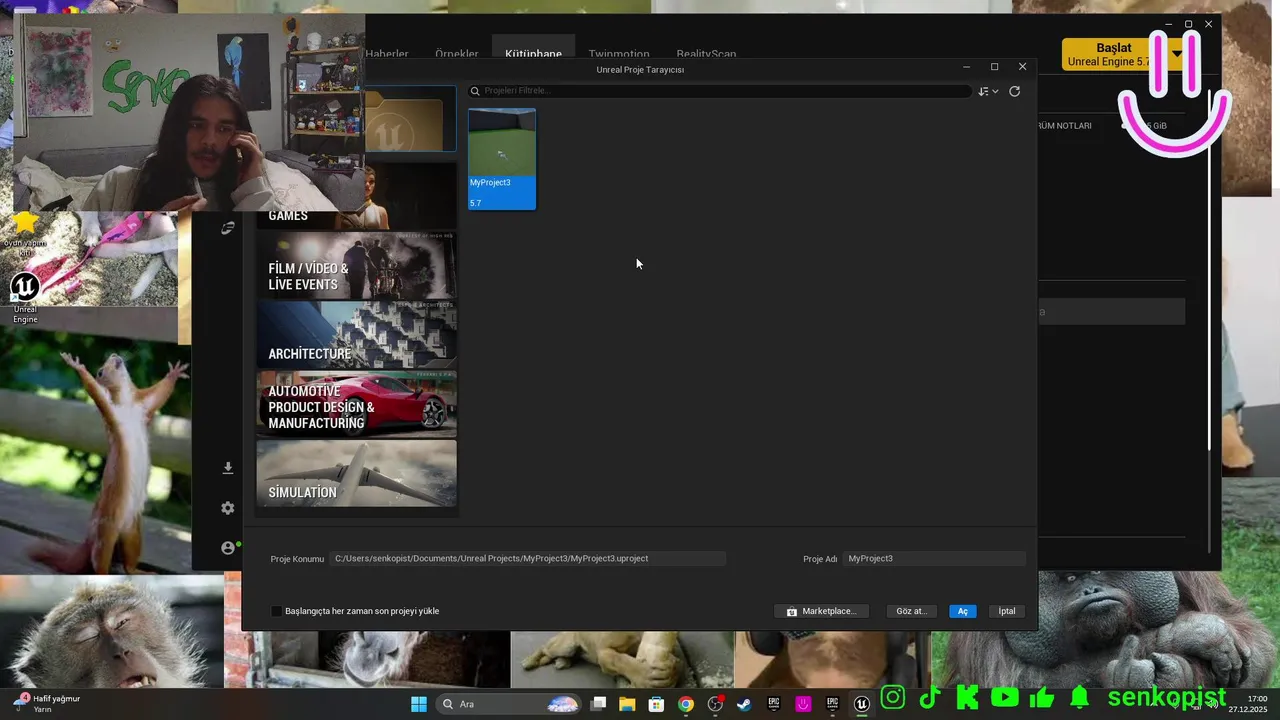Open the recent projects folder category
The height and width of the screenshot is (720, 1280).
tap(410, 119)
